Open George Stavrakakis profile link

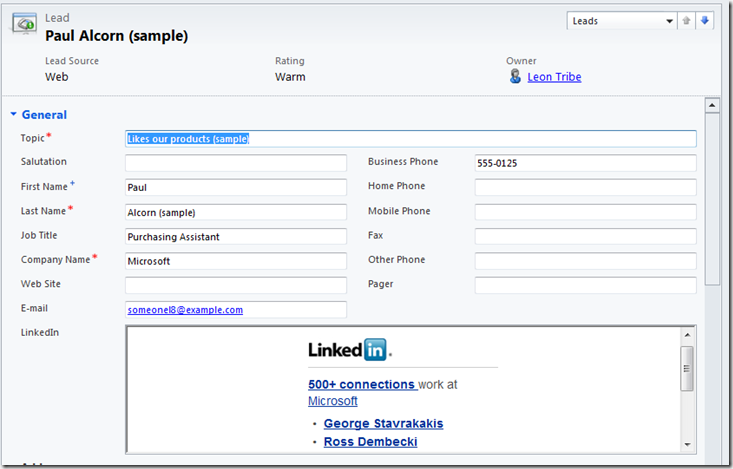(x=383, y=423)
